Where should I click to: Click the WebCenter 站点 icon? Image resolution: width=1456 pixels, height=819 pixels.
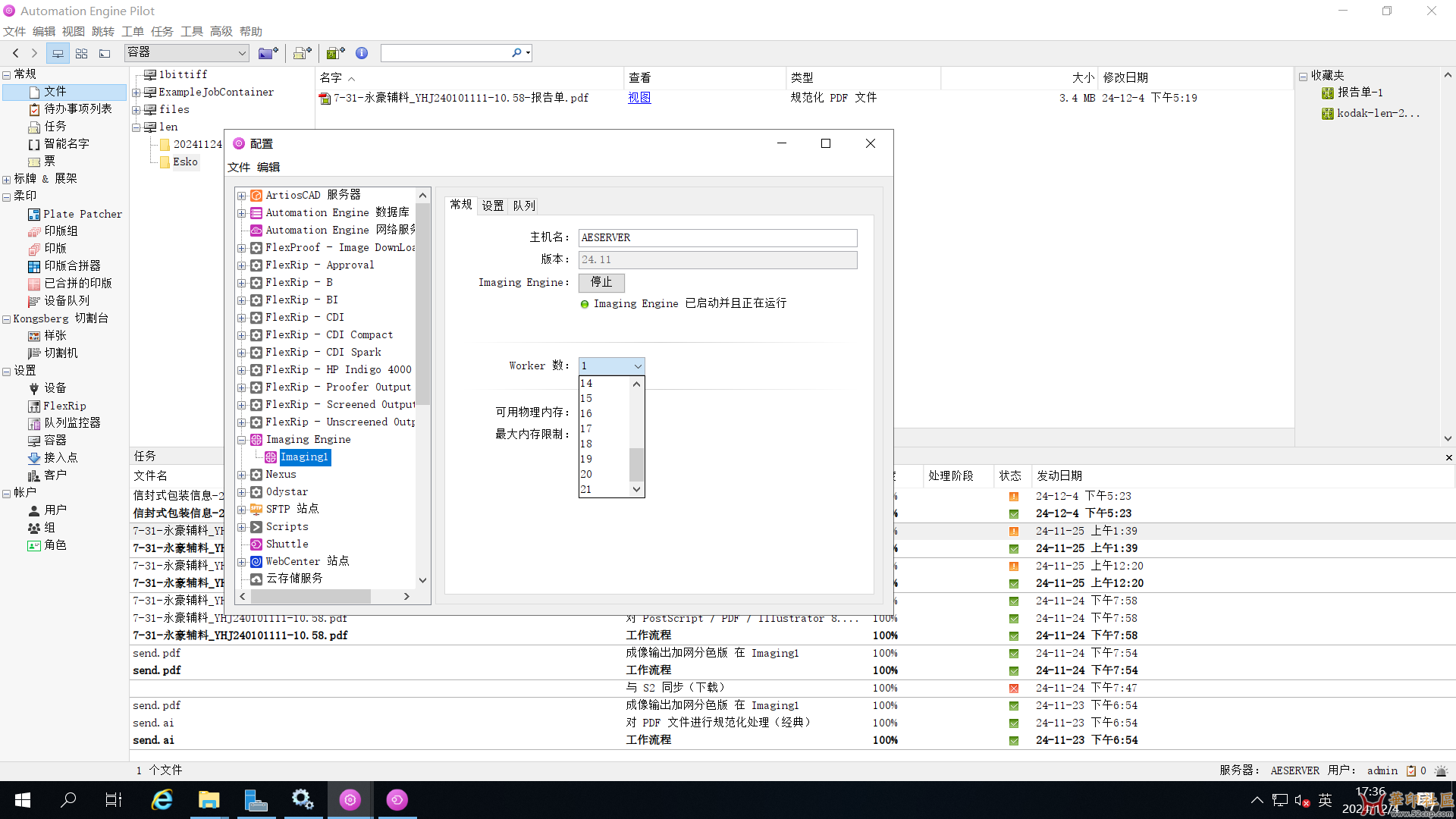click(x=256, y=562)
